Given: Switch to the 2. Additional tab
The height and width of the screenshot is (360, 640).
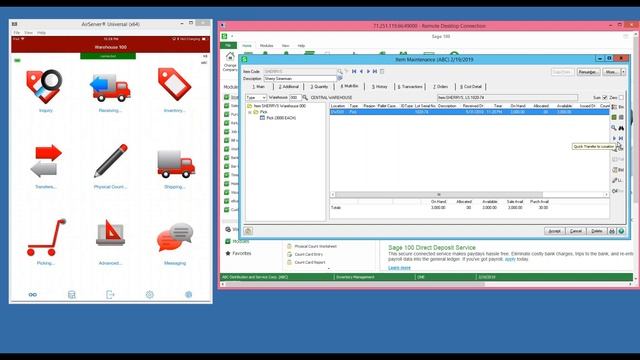Looking at the screenshot, I should click(289, 87).
